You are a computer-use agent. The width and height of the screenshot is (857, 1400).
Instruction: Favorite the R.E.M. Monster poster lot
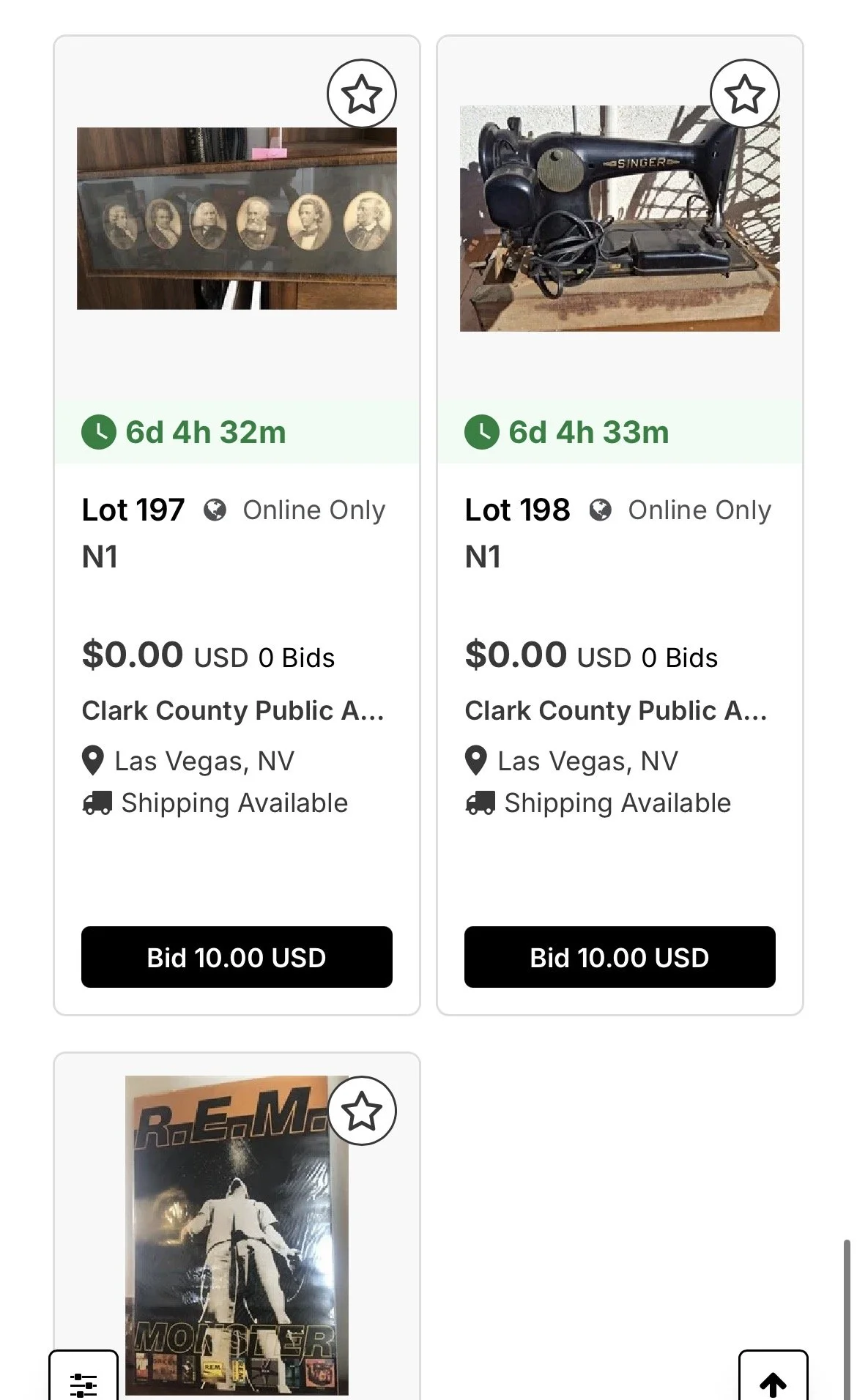362,1111
